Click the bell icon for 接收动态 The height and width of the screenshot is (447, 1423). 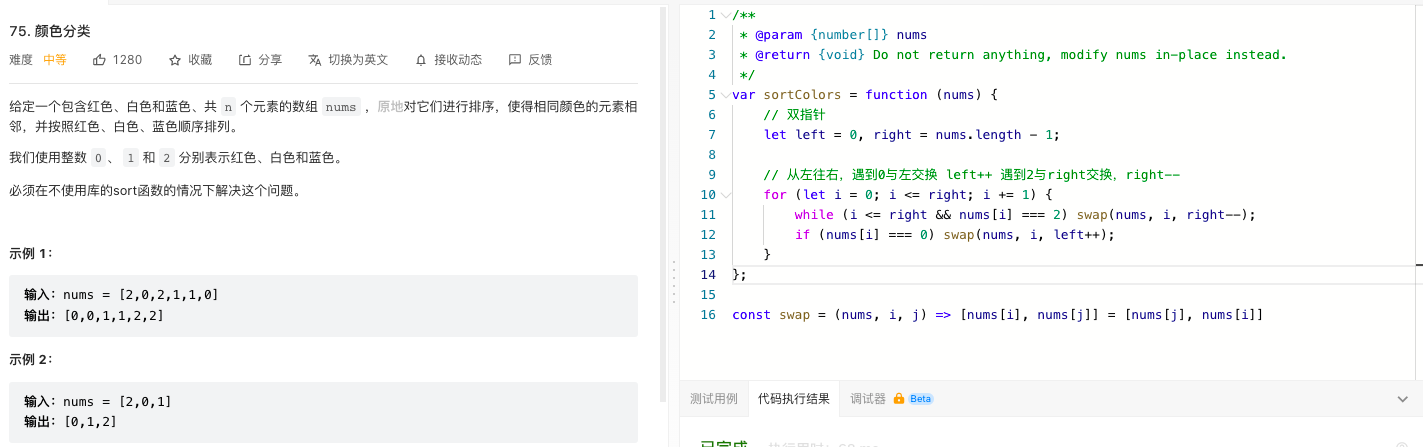pos(421,60)
